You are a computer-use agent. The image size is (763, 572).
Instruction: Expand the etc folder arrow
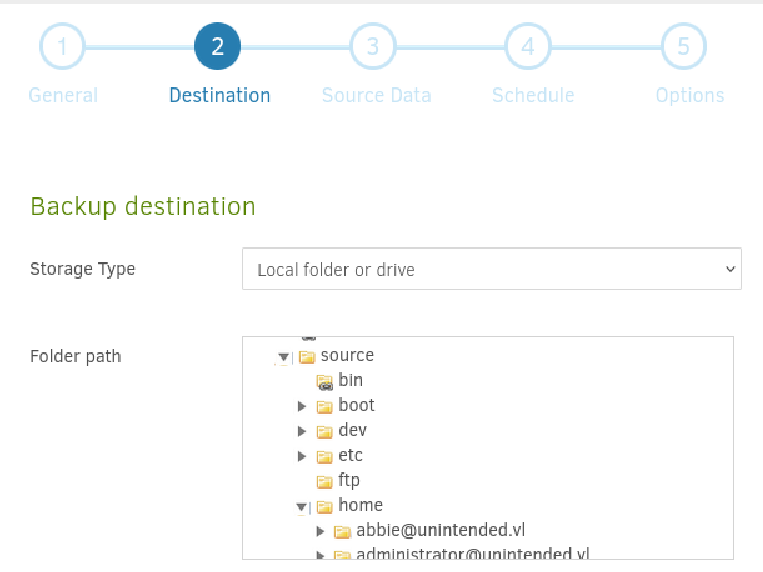[x=302, y=456]
